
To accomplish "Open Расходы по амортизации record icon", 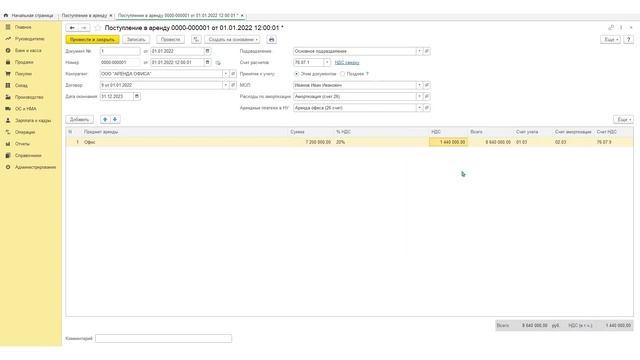I will point(427,96).
